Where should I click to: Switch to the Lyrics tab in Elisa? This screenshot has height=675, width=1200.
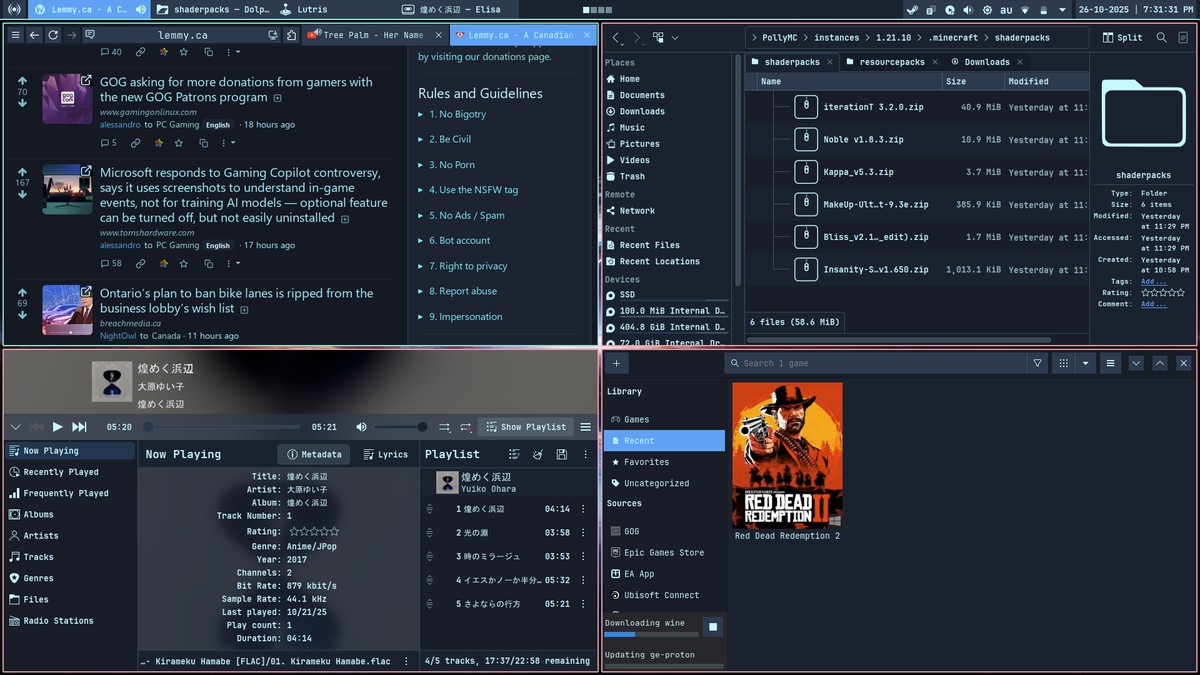385,454
